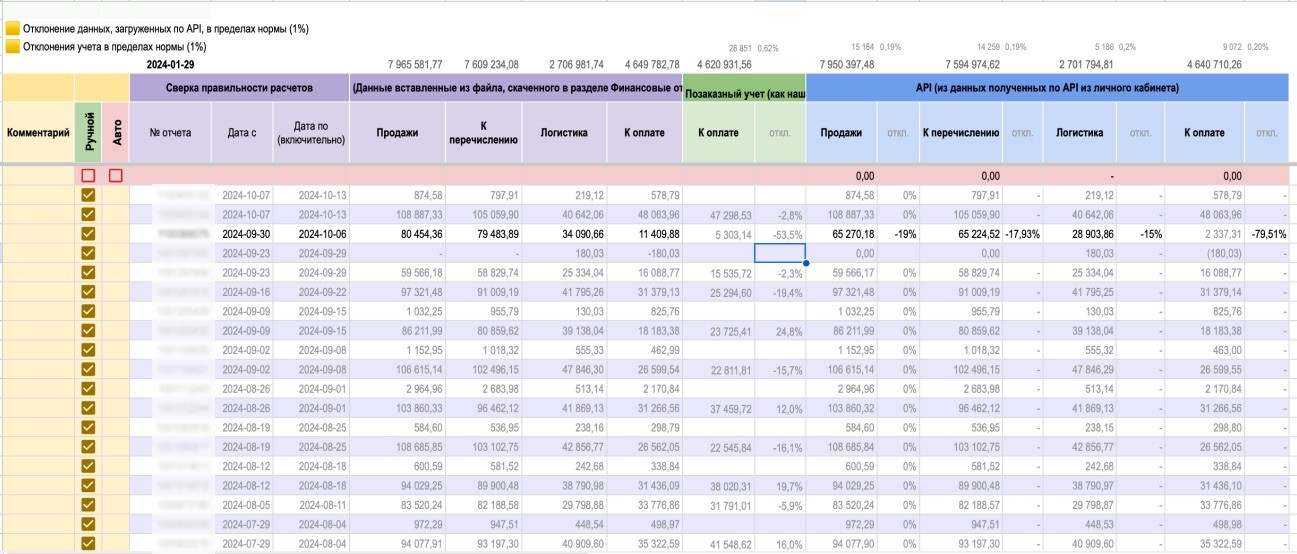Tick the empty checkbox under Ручной column
The image size is (1297, 554).
(x=88, y=176)
